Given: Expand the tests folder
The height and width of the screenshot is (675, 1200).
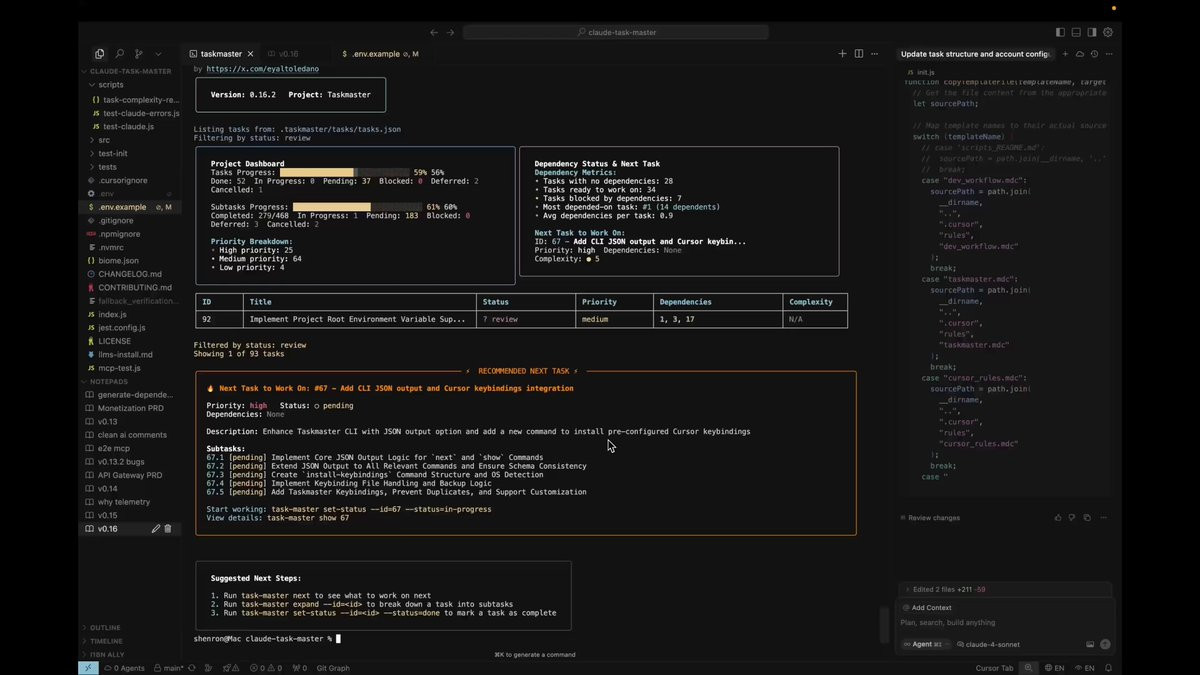Looking at the screenshot, I should (132, 167).
